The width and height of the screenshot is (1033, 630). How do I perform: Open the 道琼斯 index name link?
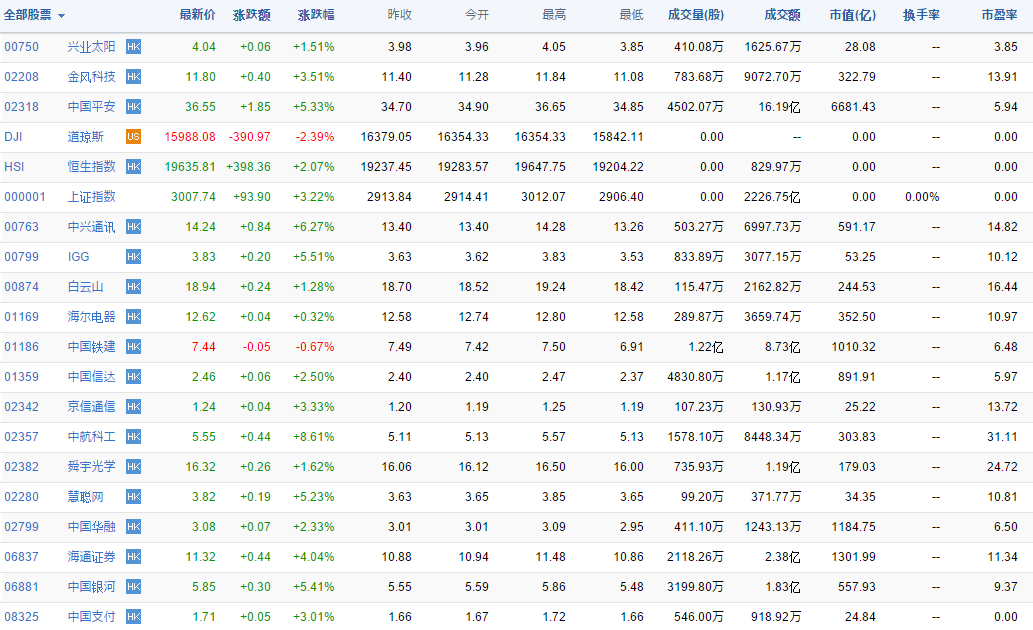point(86,137)
